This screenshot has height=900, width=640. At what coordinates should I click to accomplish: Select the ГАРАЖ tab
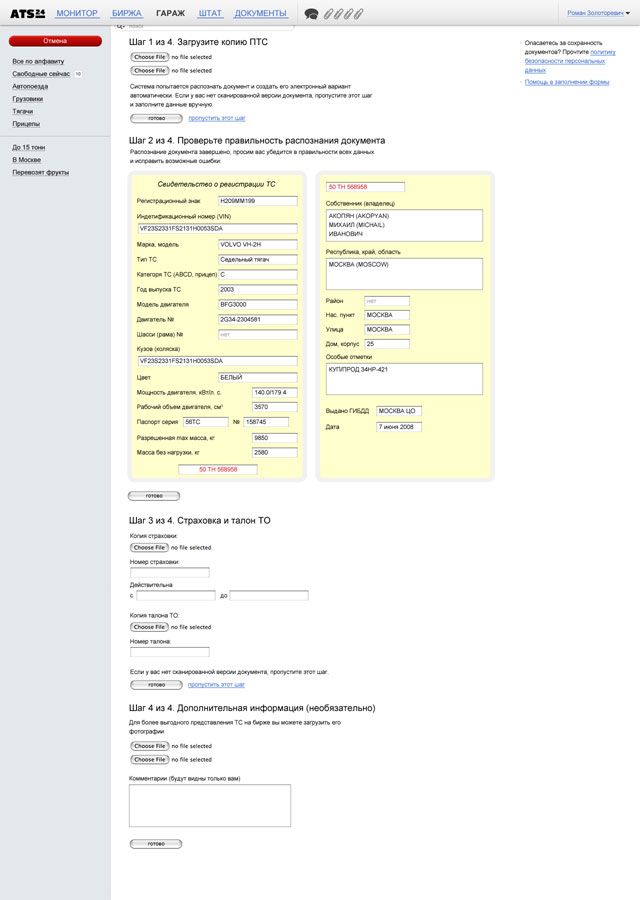pyautogui.click(x=170, y=13)
